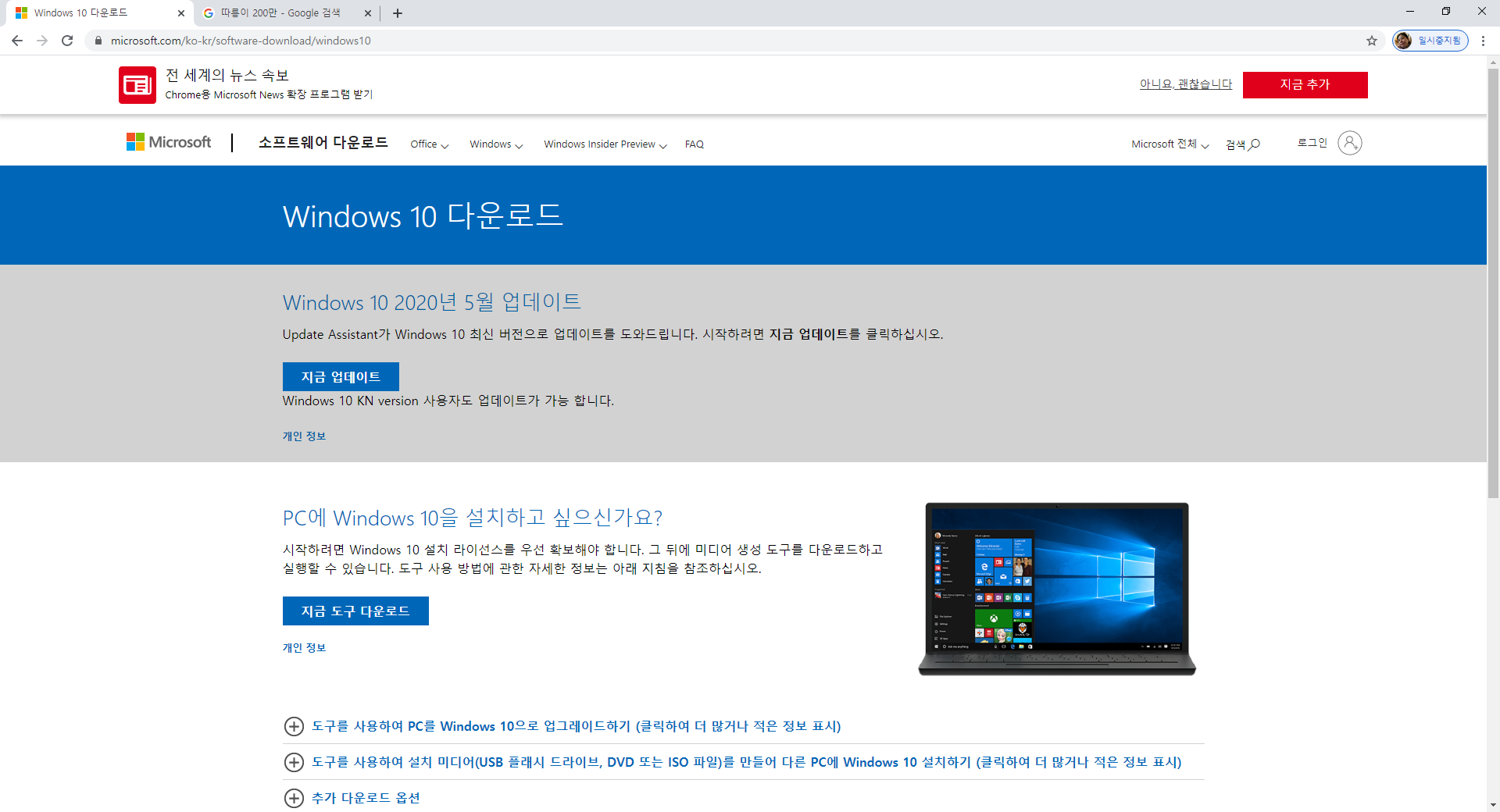Expand the upgrade PC instructions plus icon
The image size is (1500, 812).
click(294, 726)
